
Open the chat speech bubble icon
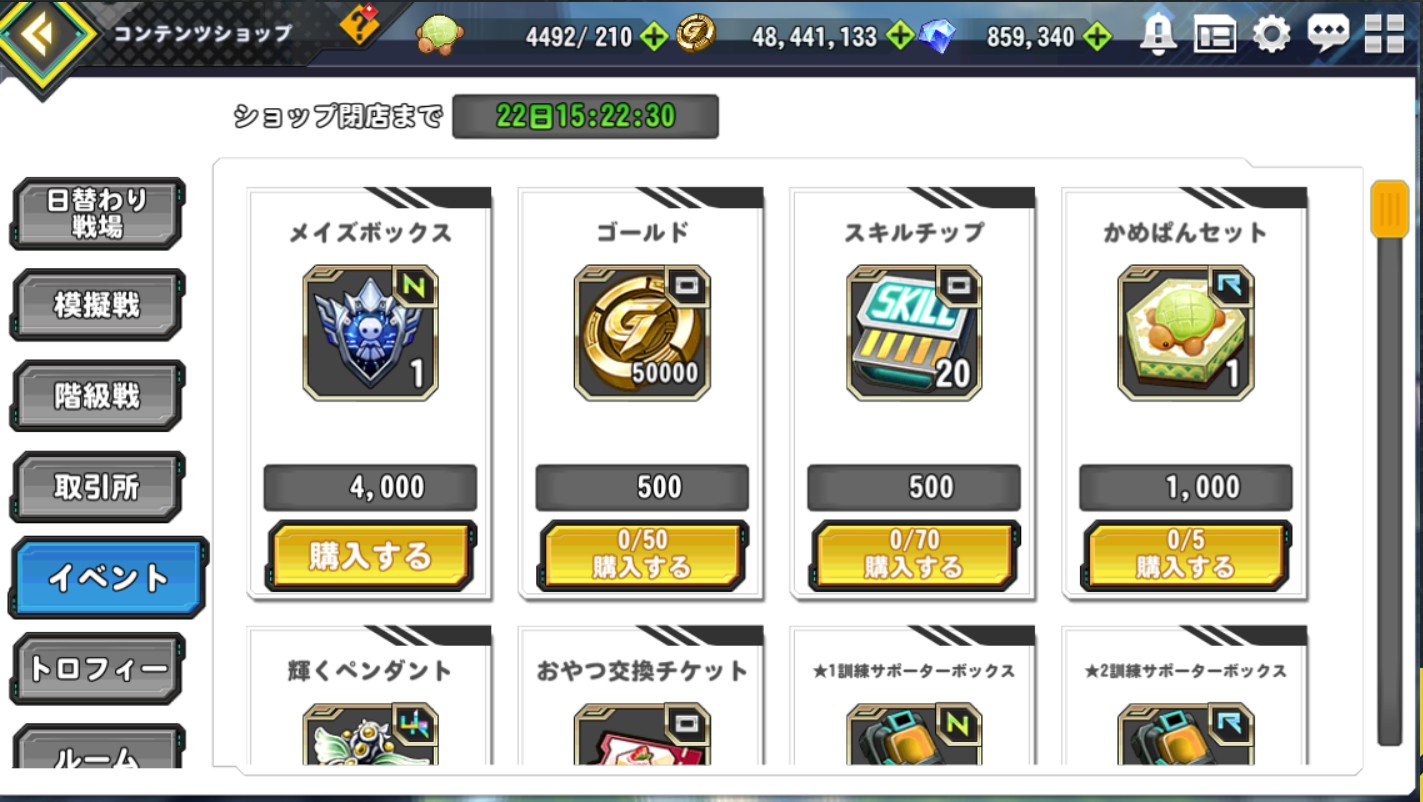point(1328,35)
